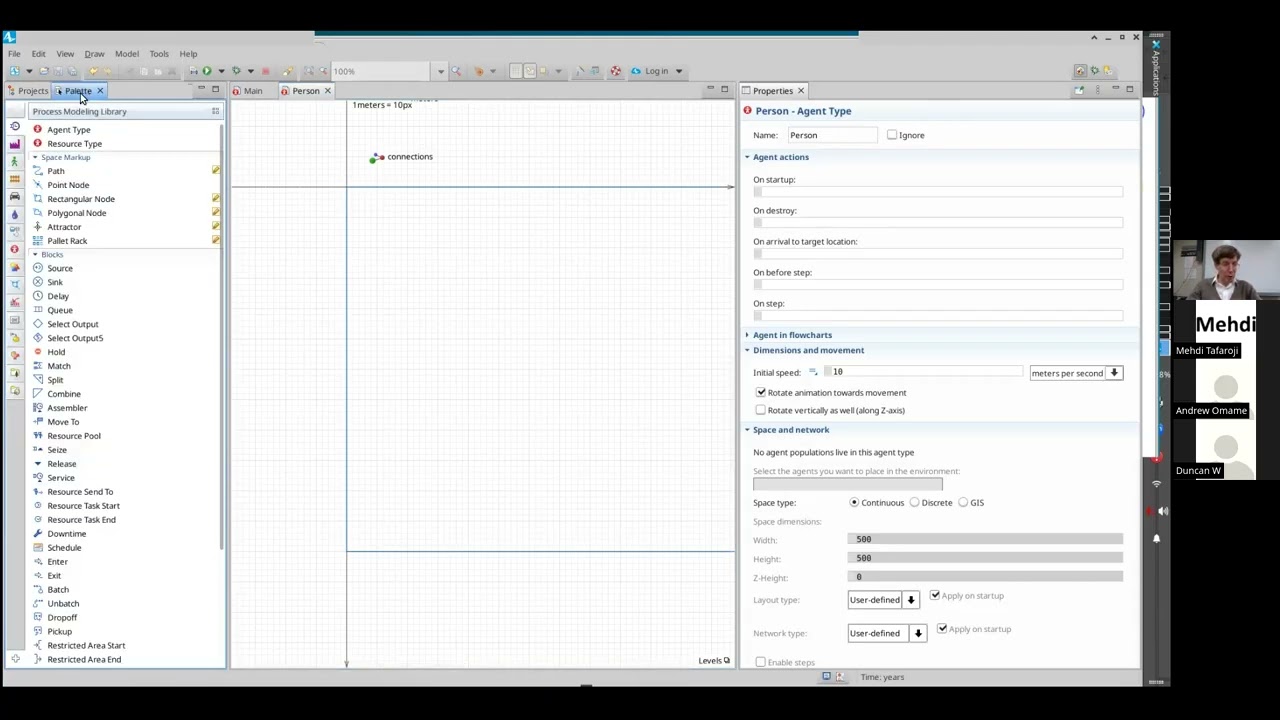Image resolution: width=1280 pixels, height=720 pixels.
Task: Select Agent Type in the palette
Action: pos(69,130)
